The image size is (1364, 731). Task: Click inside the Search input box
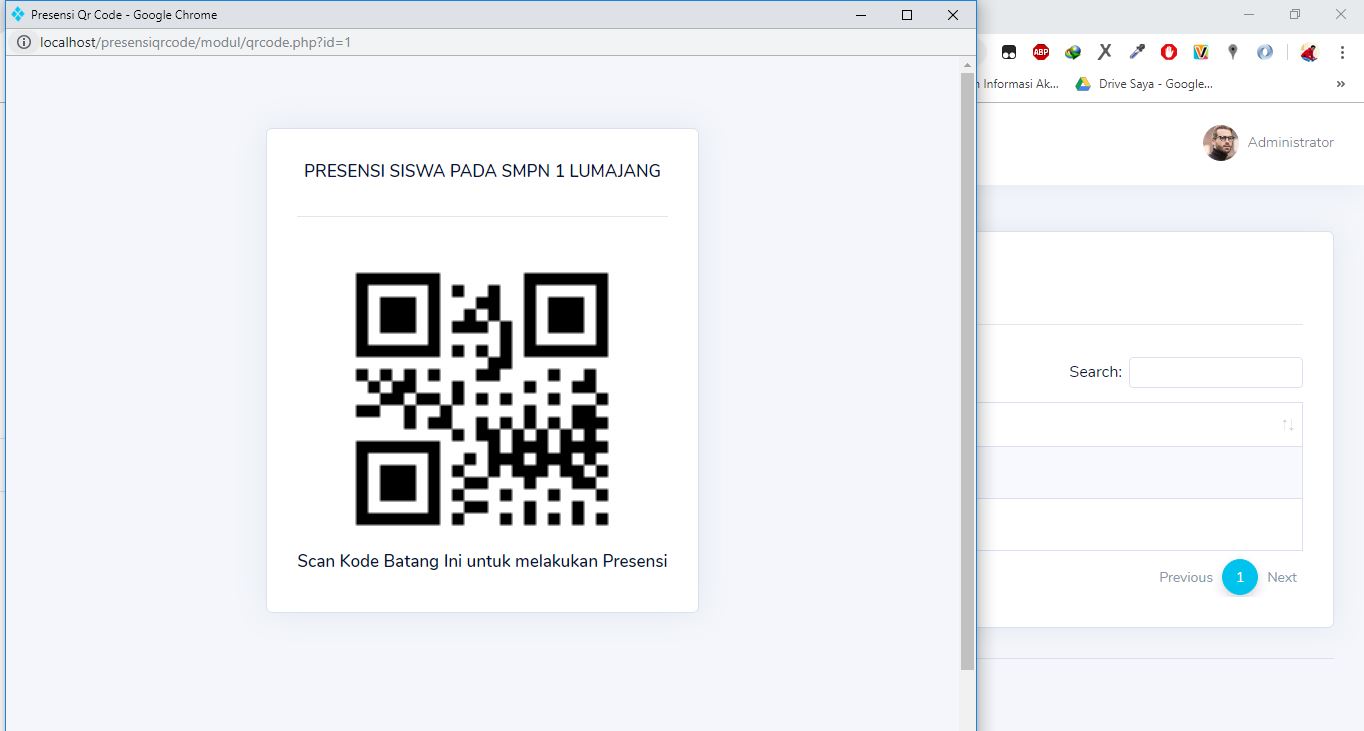(1215, 372)
